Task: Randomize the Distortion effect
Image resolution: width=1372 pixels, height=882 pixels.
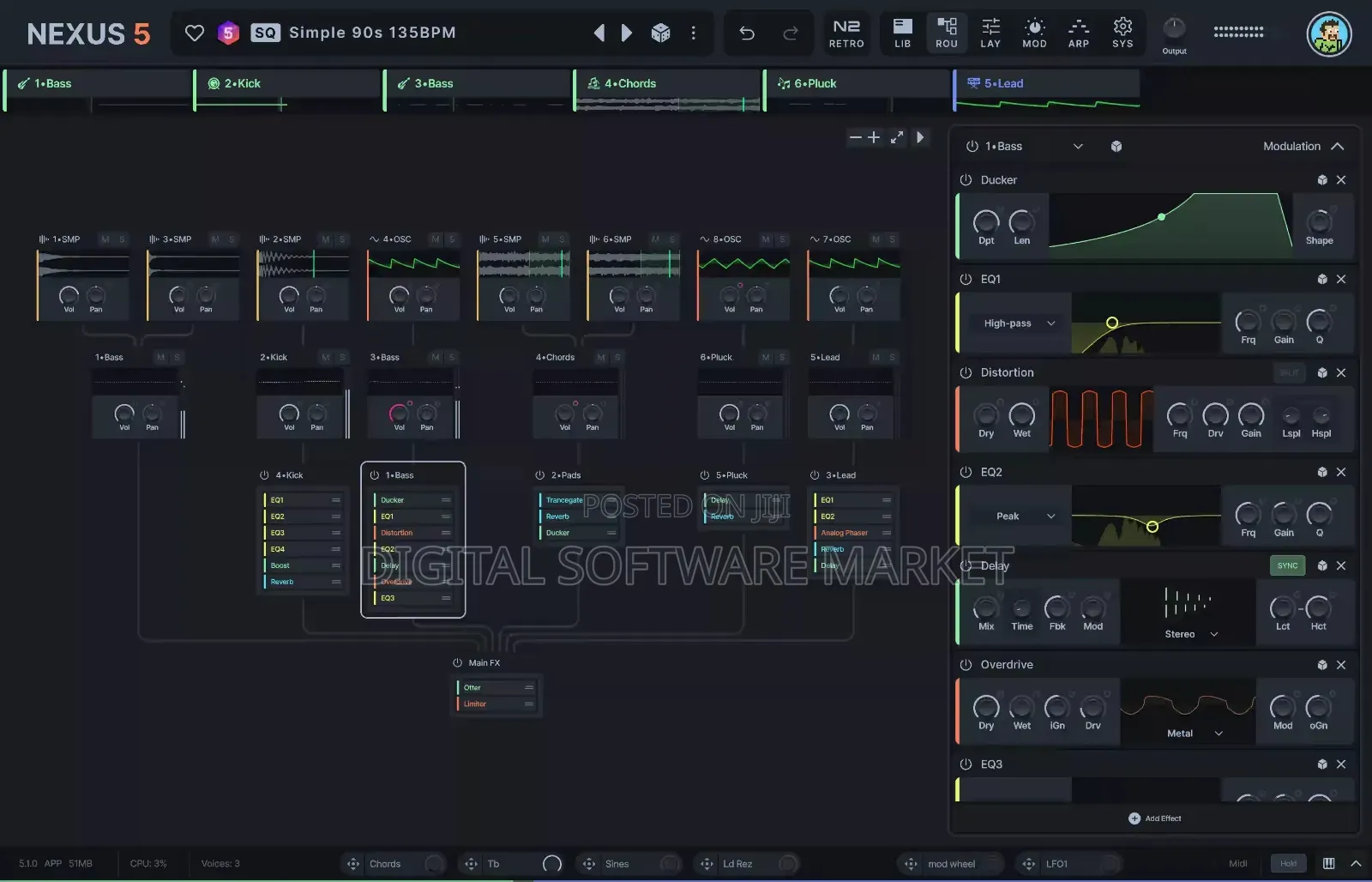Action: [1322, 373]
